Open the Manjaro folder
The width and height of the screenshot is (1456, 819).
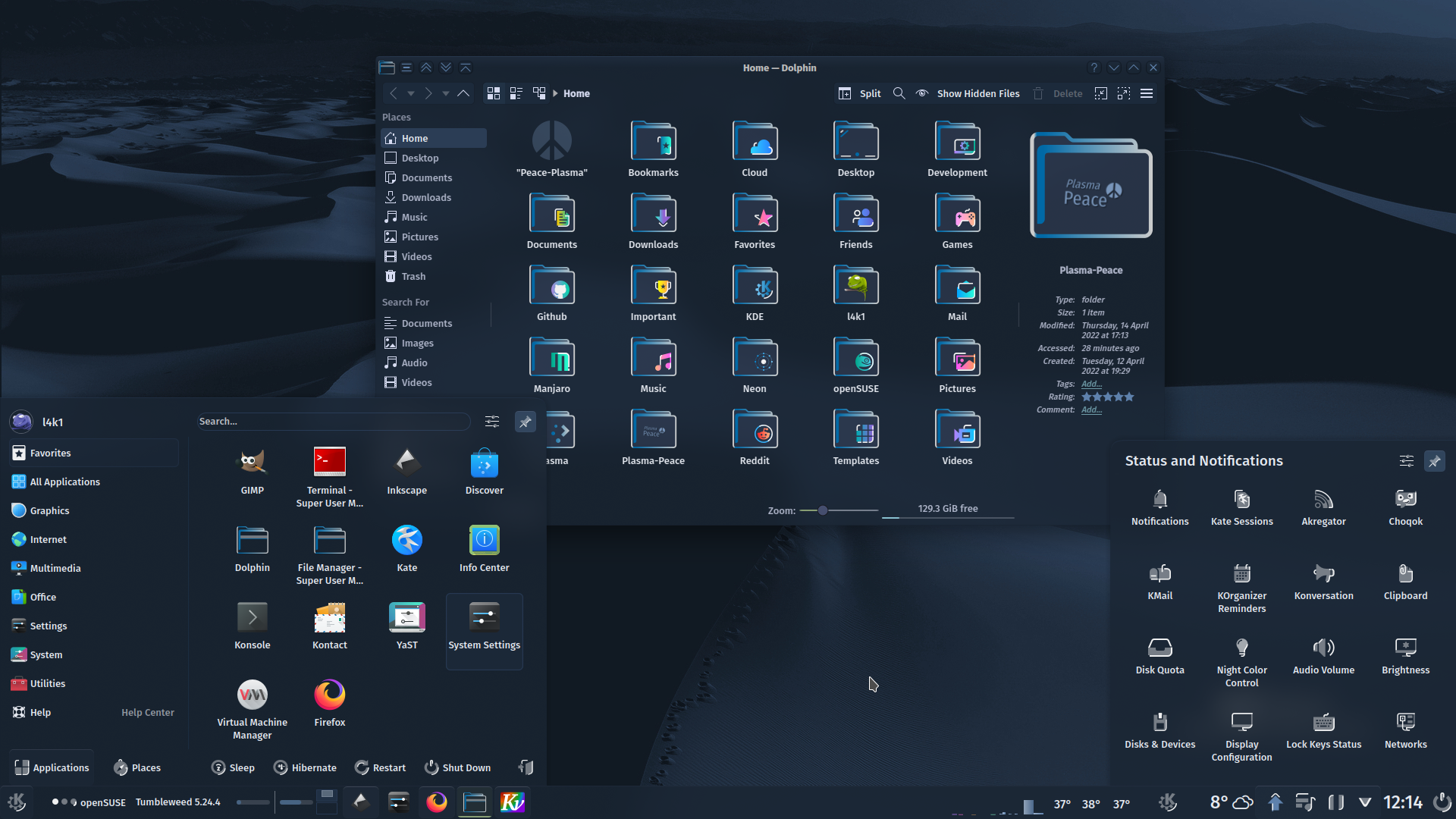pos(551,366)
